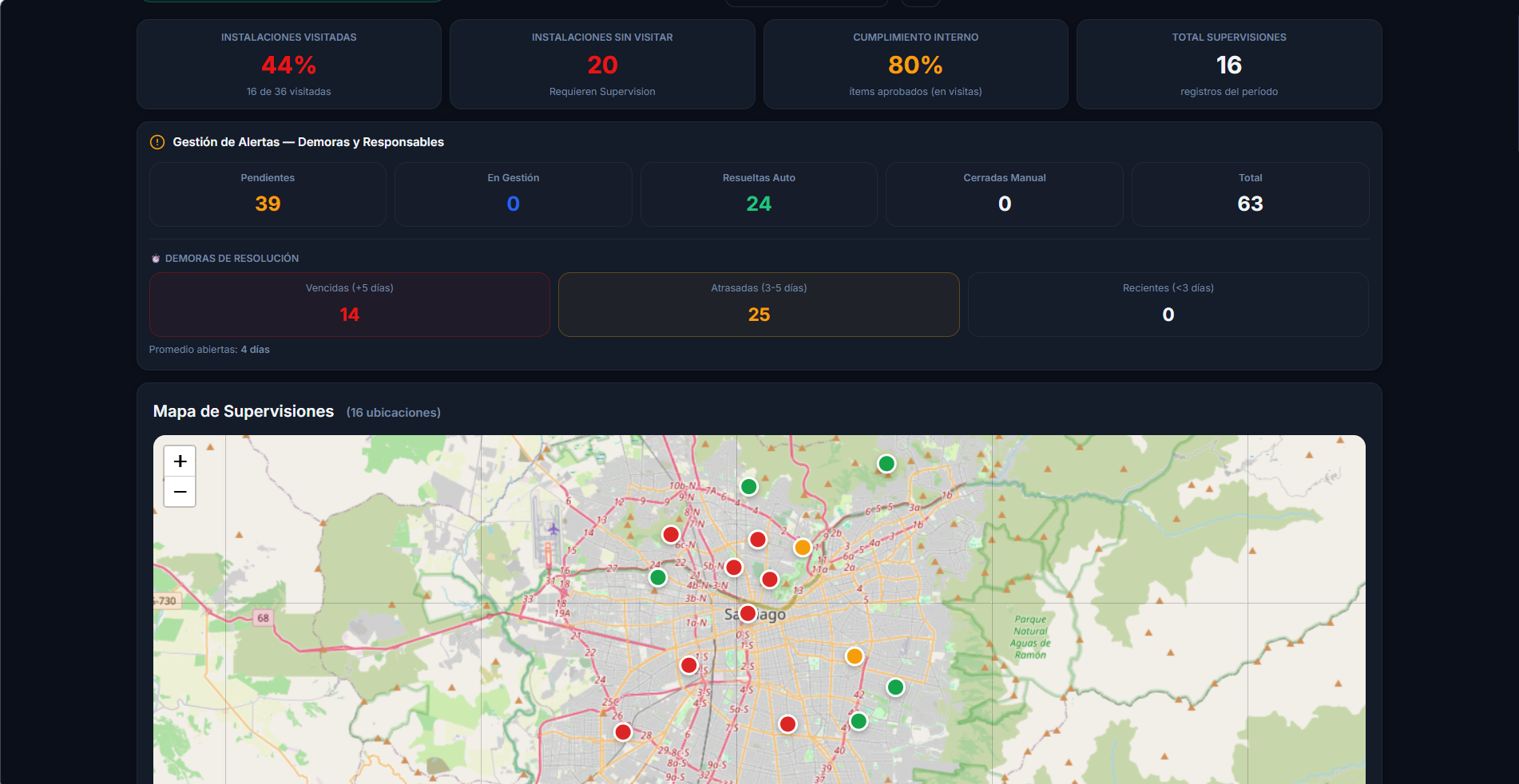
Task: Open the Instalaciones Visitadas 44% card
Action: (x=289, y=64)
